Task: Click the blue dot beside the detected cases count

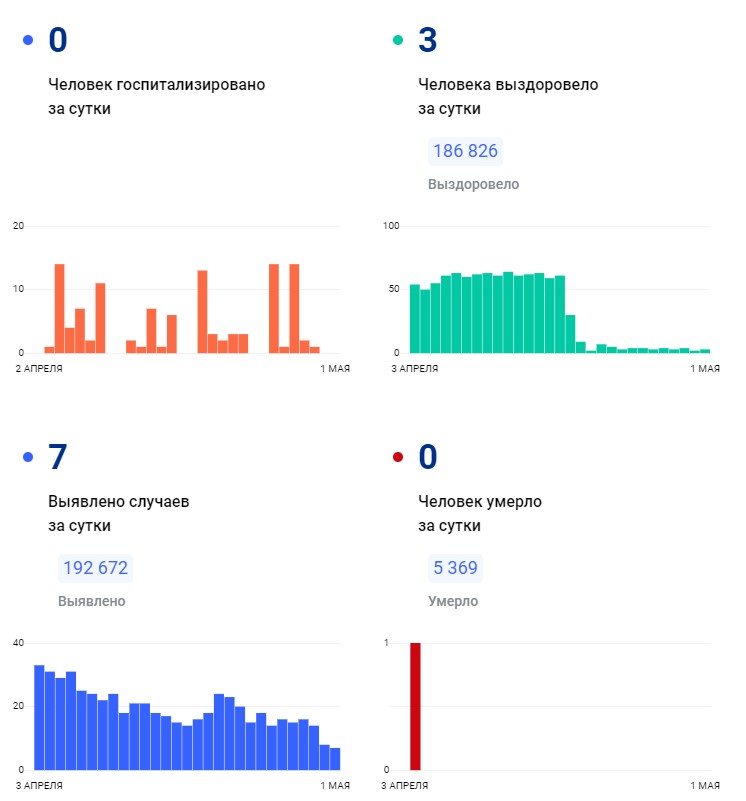Action: [x=27, y=458]
